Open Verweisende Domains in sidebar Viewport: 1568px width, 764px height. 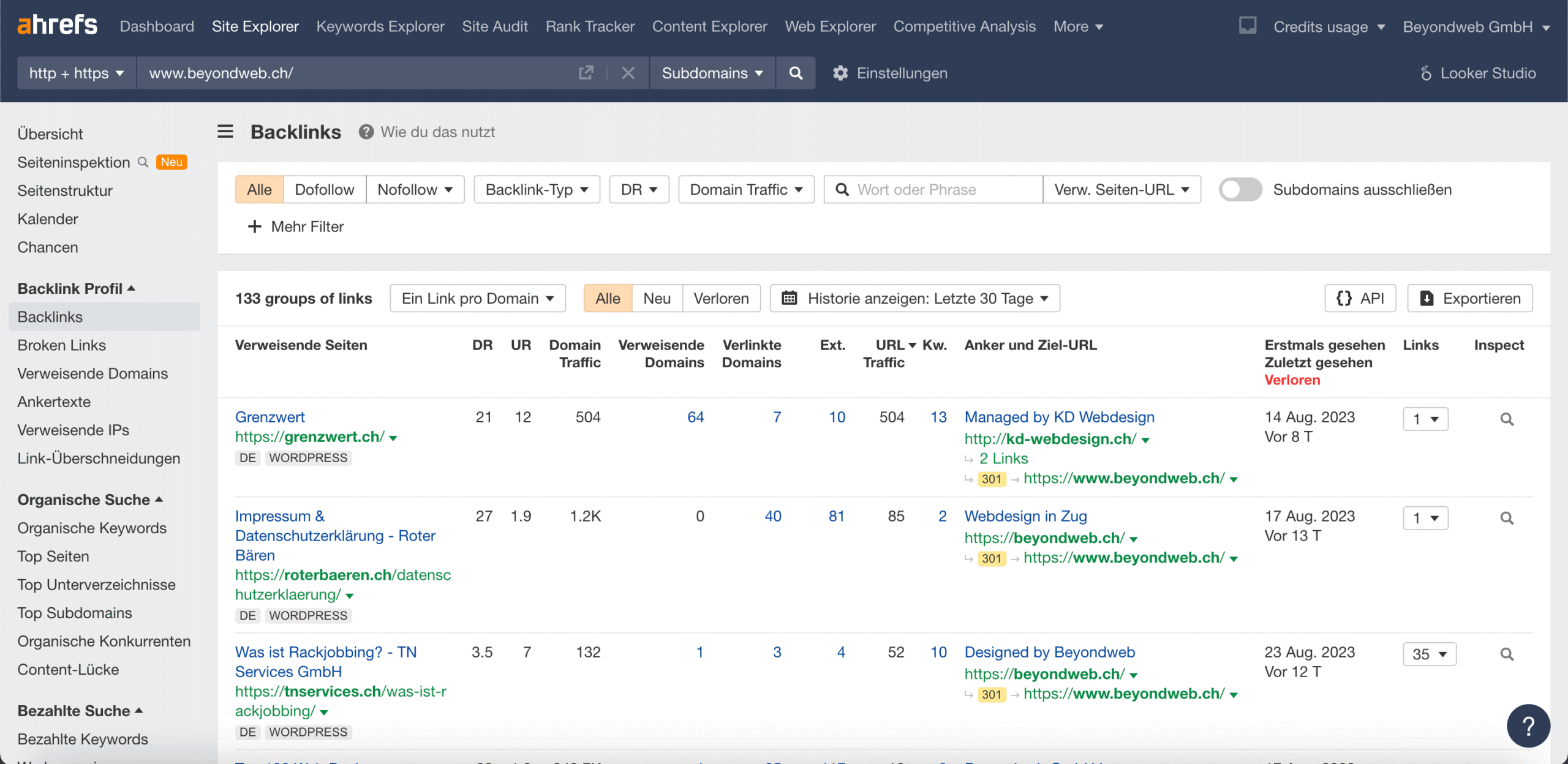coord(92,373)
